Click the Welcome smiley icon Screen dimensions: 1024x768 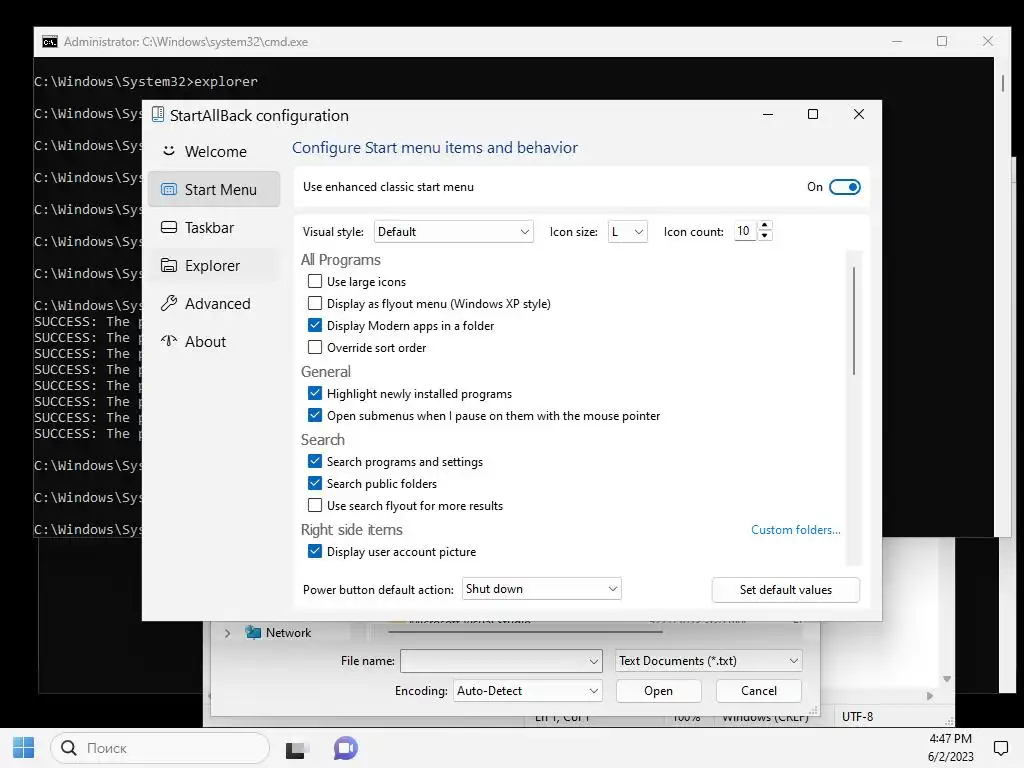tap(168, 151)
